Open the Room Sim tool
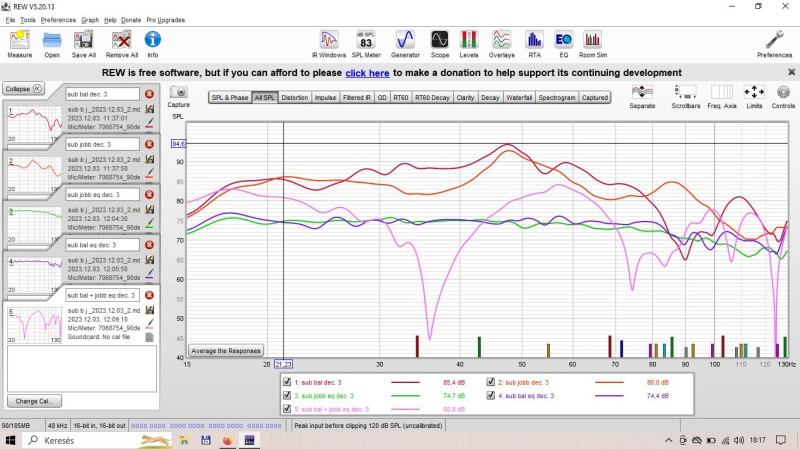This screenshot has width=800, height=449. pyautogui.click(x=593, y=44)
